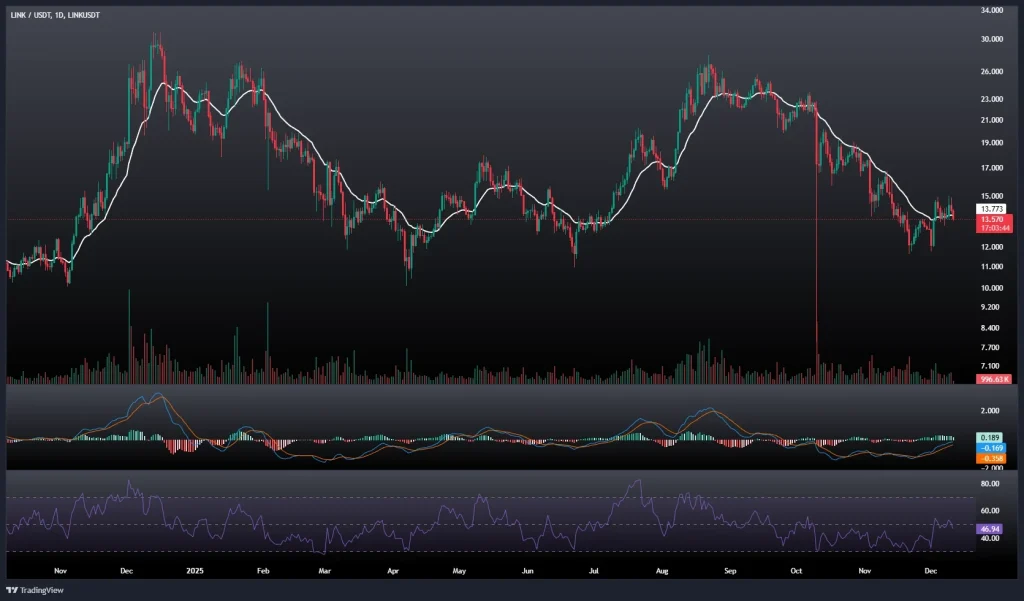The image size is (1024, 601).
Task: Click the 80.00 RSI axis label
Action: click(x=991, y=483)
